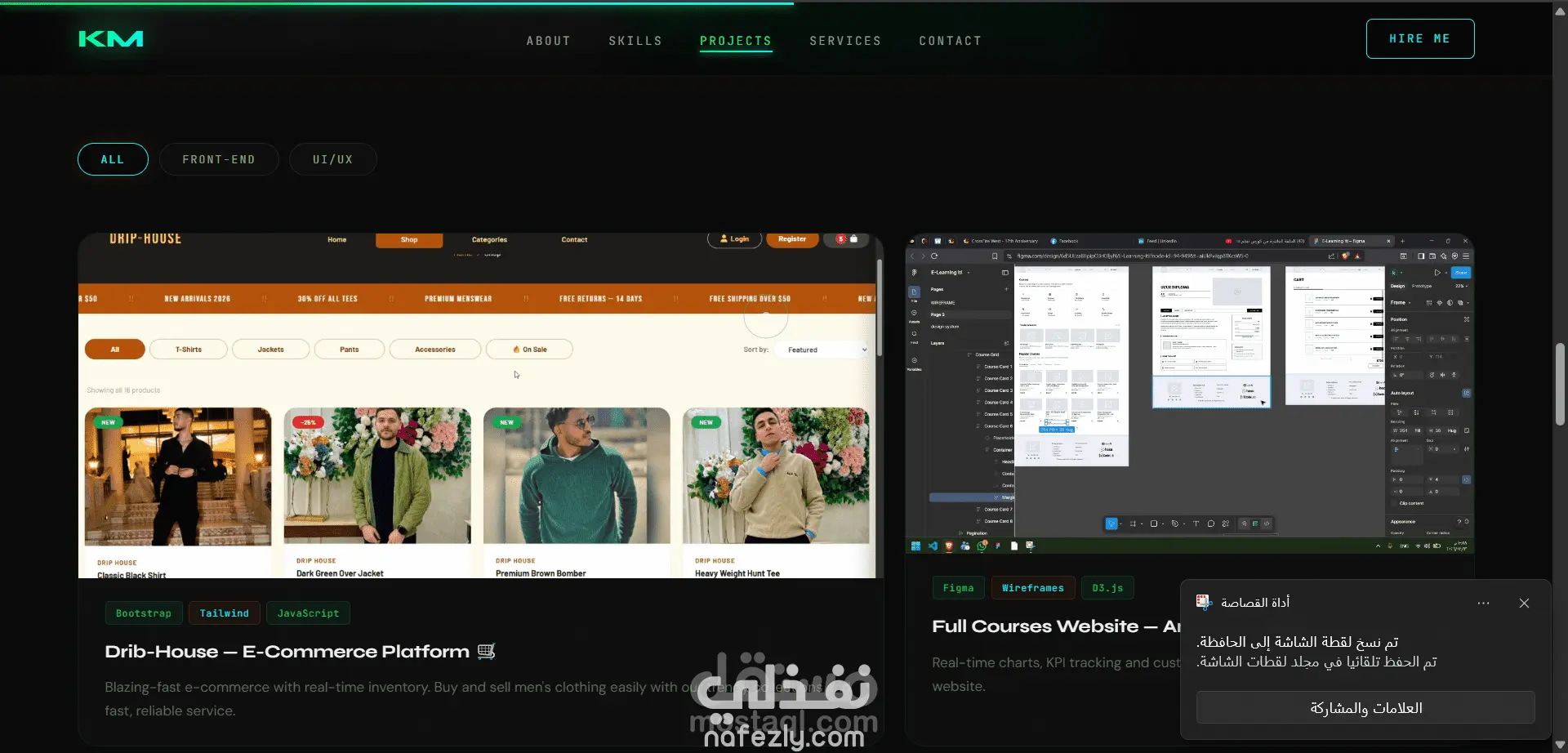This screenshot has height=753, width=1568.
Task: Click the scroll-down arrow of the page scrollbar
Action: click(1560, 745)
